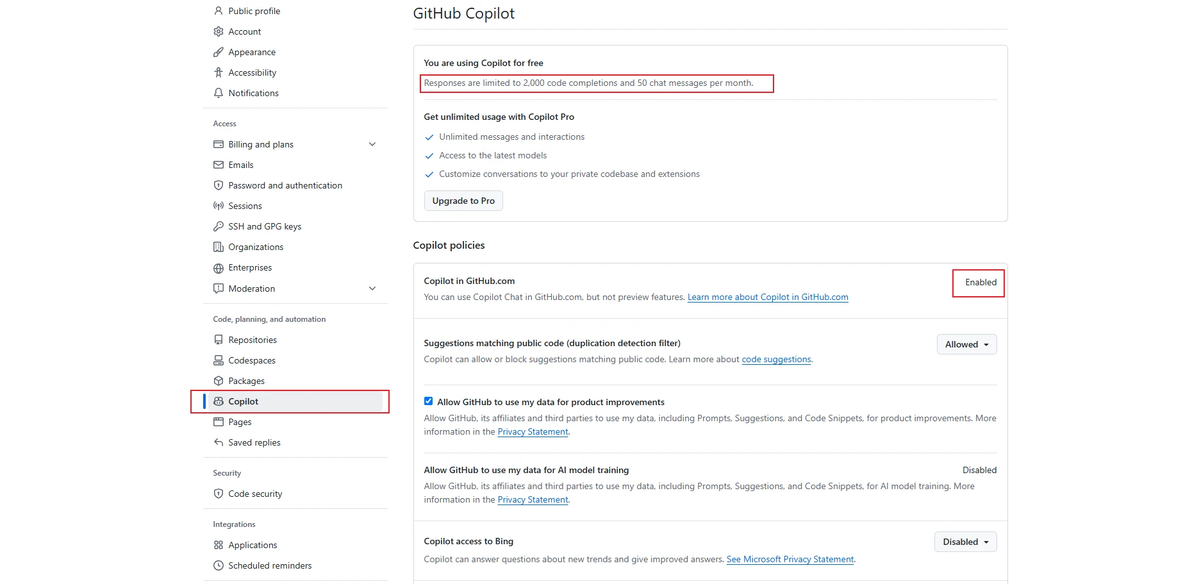Open the code suggestions link

[x=776, y=360]
